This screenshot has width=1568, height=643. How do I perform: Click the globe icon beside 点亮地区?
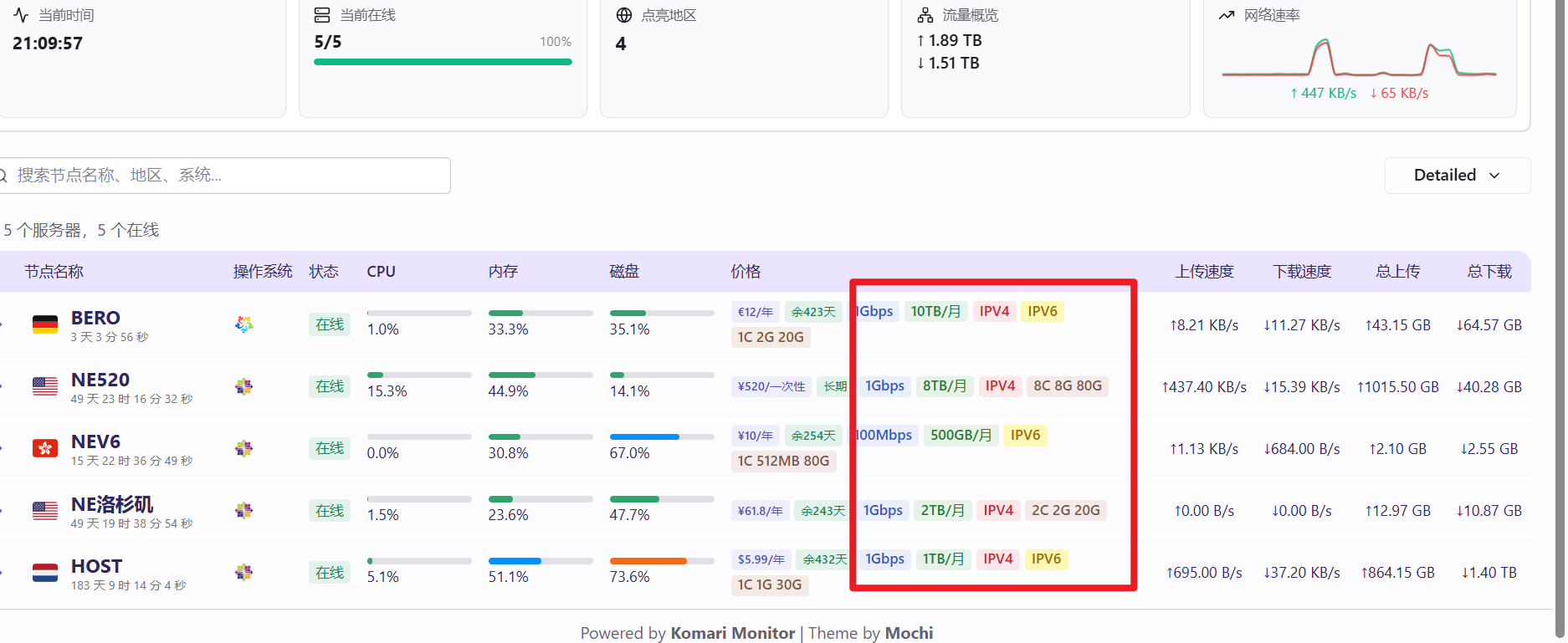click(x=624, y=15)
